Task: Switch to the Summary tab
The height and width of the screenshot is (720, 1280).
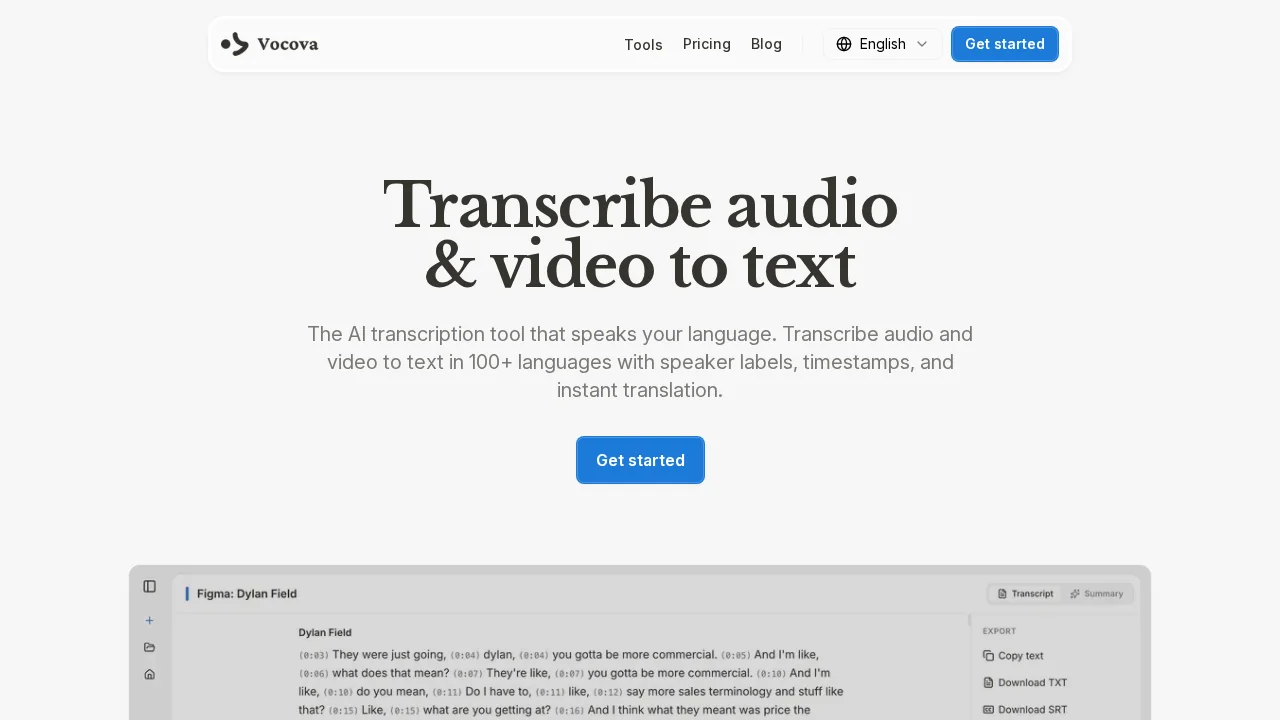Action: point(1097,593)
